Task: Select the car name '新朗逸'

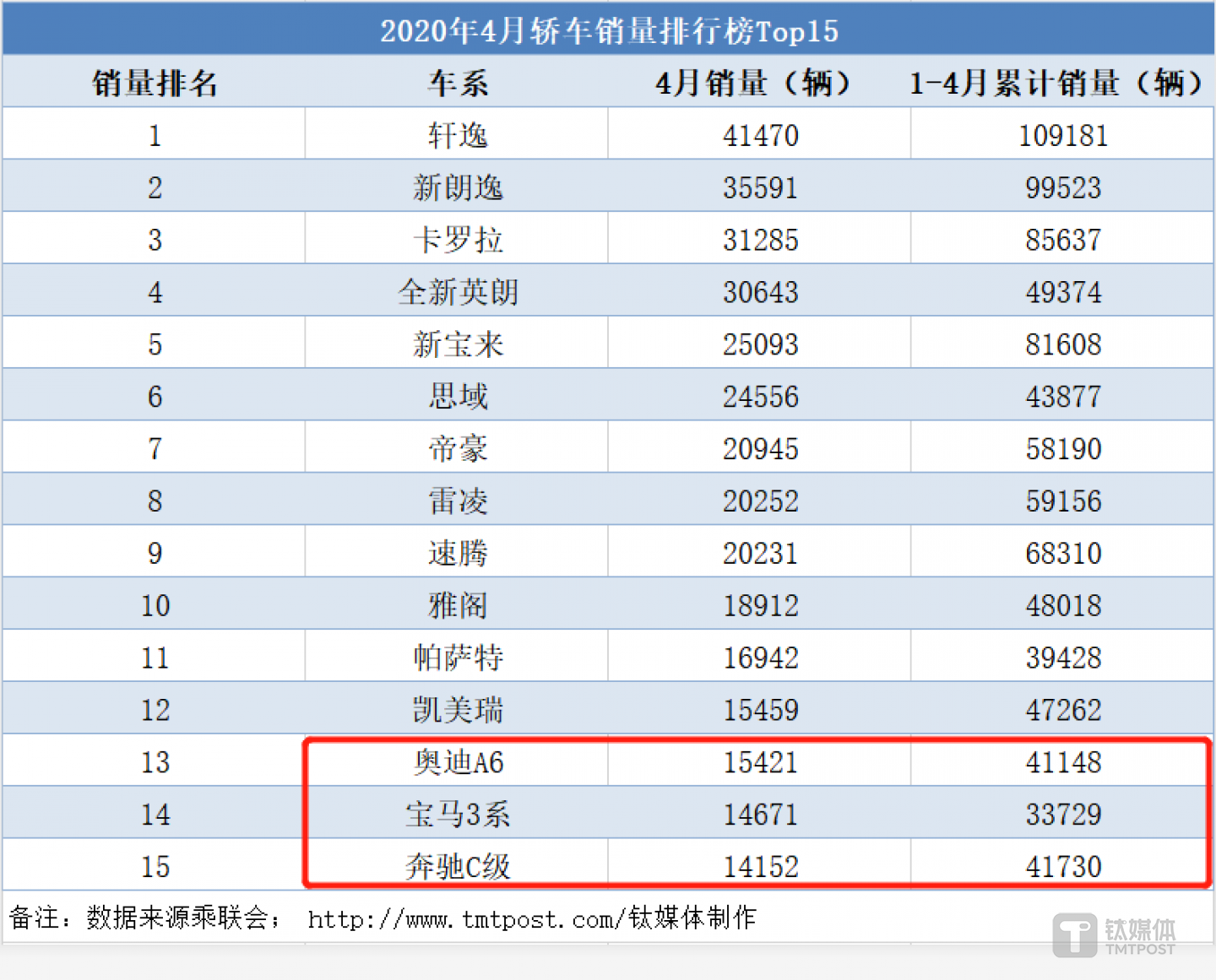Action: [x=458, y=187]
